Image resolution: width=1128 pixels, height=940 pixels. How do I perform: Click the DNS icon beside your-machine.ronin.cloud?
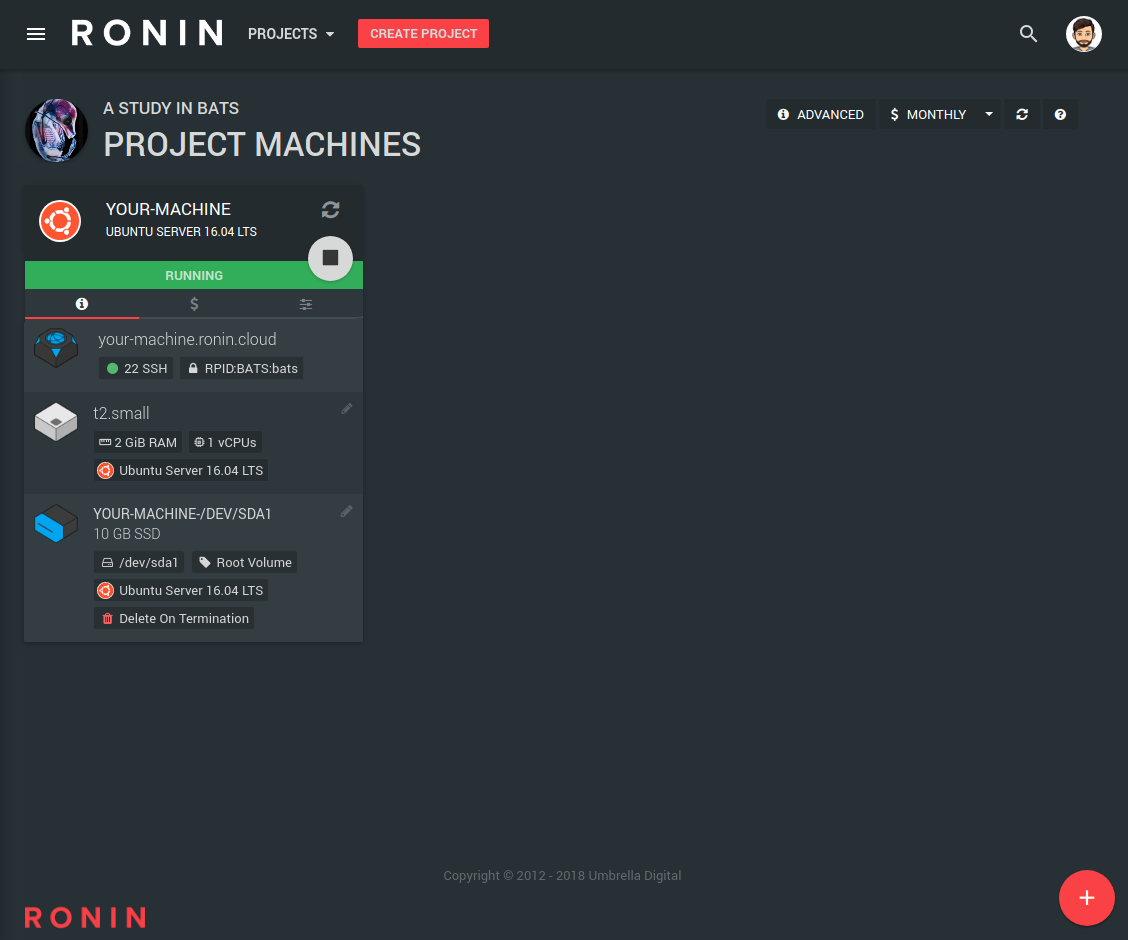point(56,348)
